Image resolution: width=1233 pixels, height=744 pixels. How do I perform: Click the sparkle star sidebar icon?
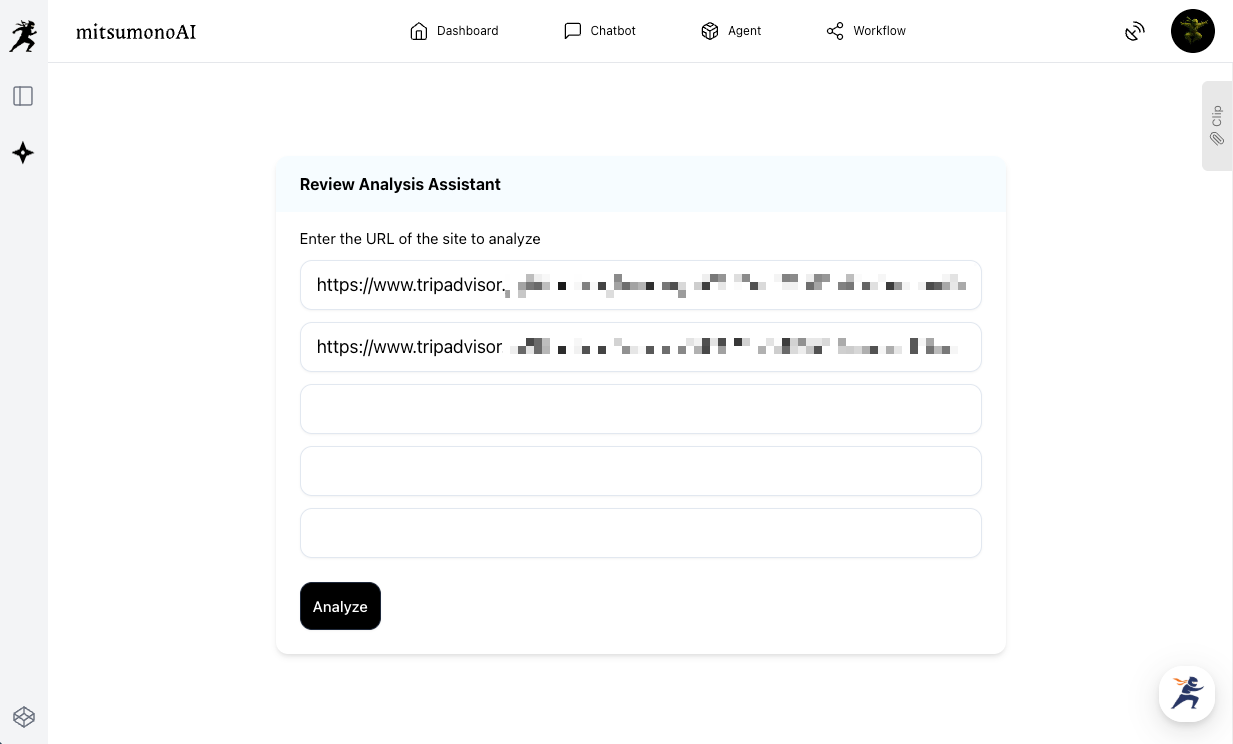23,153
